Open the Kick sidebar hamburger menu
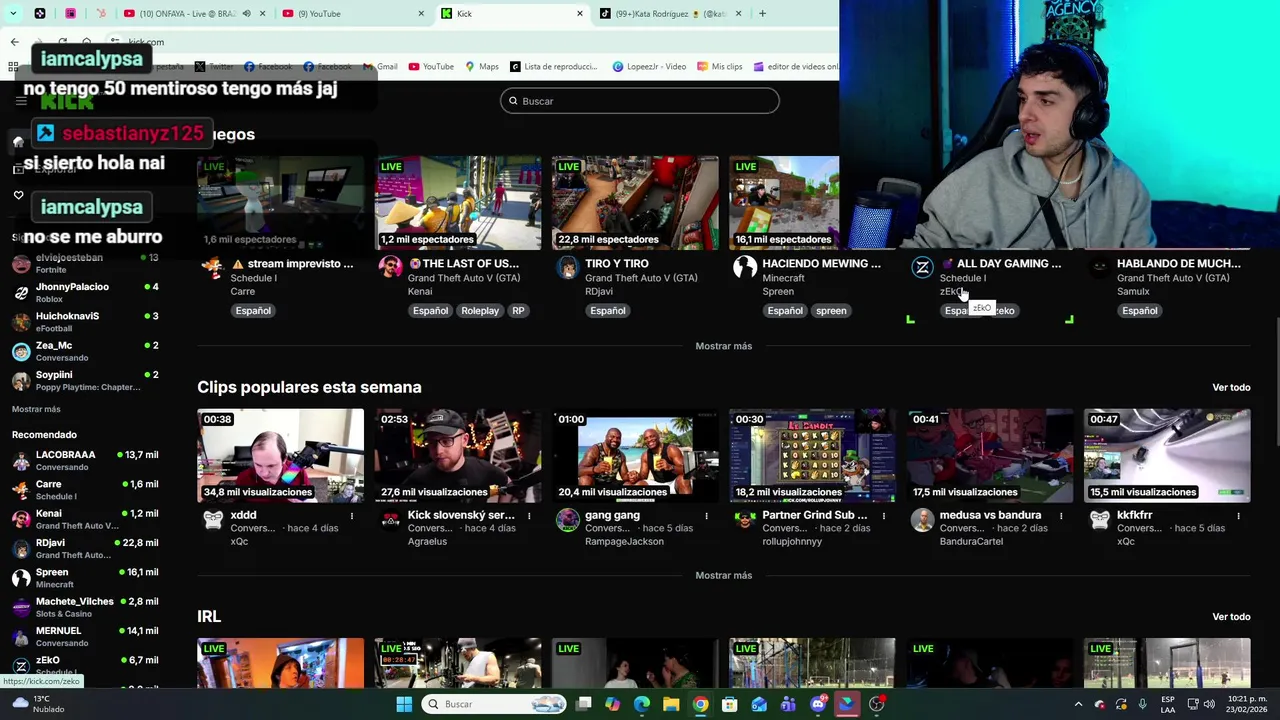Image resolution: width=1280 pixels, height=720 pixels. [x=20, y=101]
